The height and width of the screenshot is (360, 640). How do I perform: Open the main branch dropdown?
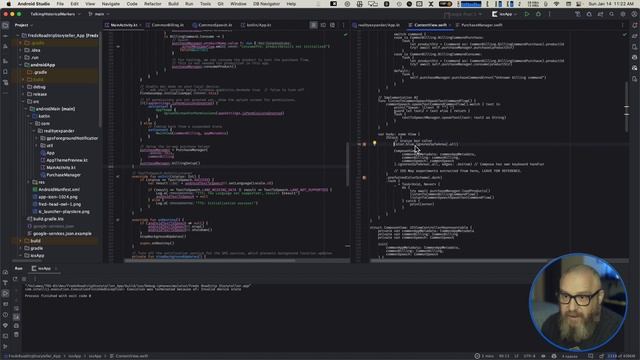click(x=98, y=14)
